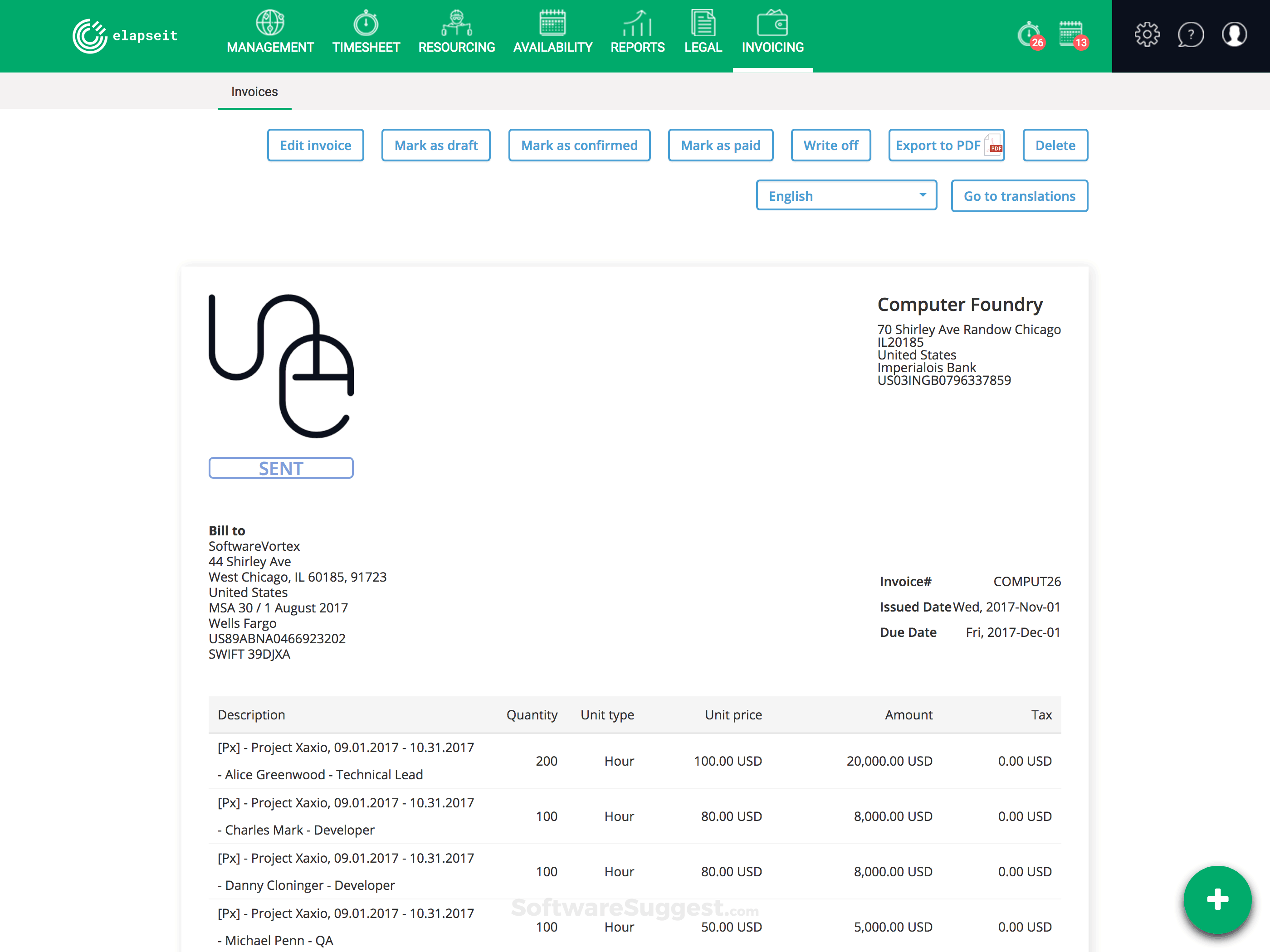Open Reports chart icon
The width and height of the screenshot is (1270, 952).
[x=637, y=23]
